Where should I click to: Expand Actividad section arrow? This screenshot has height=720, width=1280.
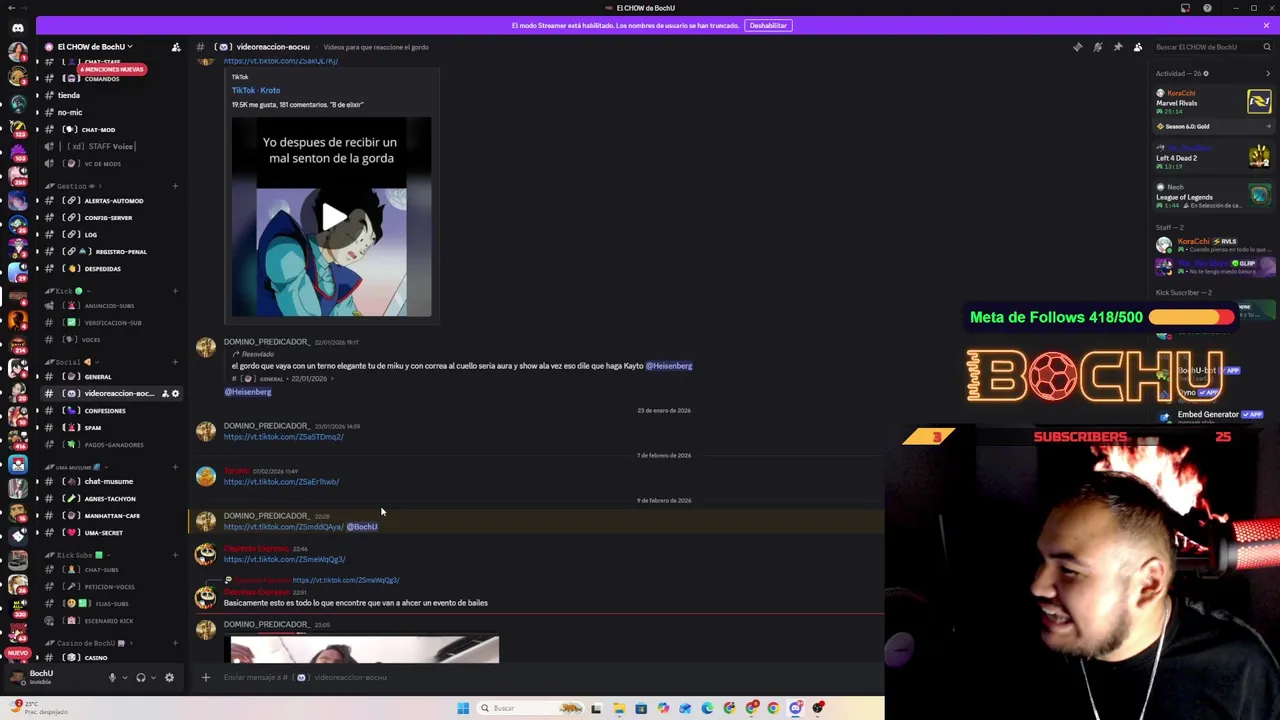[x=1268, y=73]
